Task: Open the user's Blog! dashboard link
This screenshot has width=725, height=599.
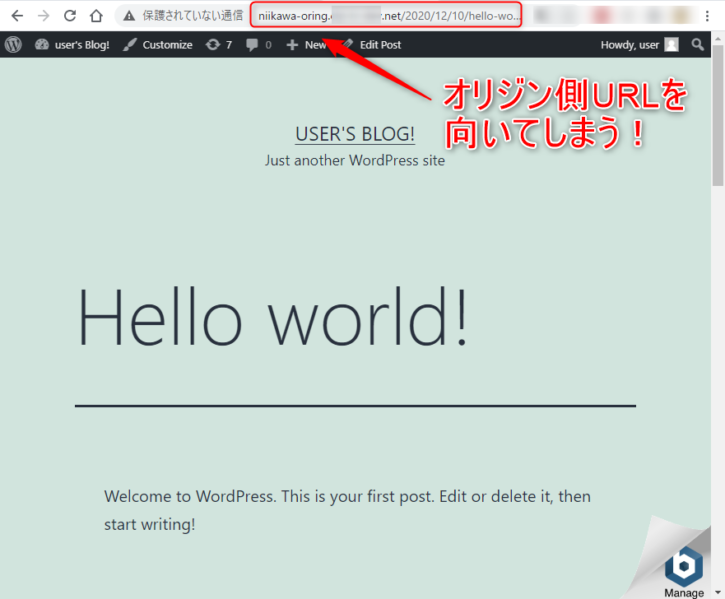Action: click(x=82, y=45)
